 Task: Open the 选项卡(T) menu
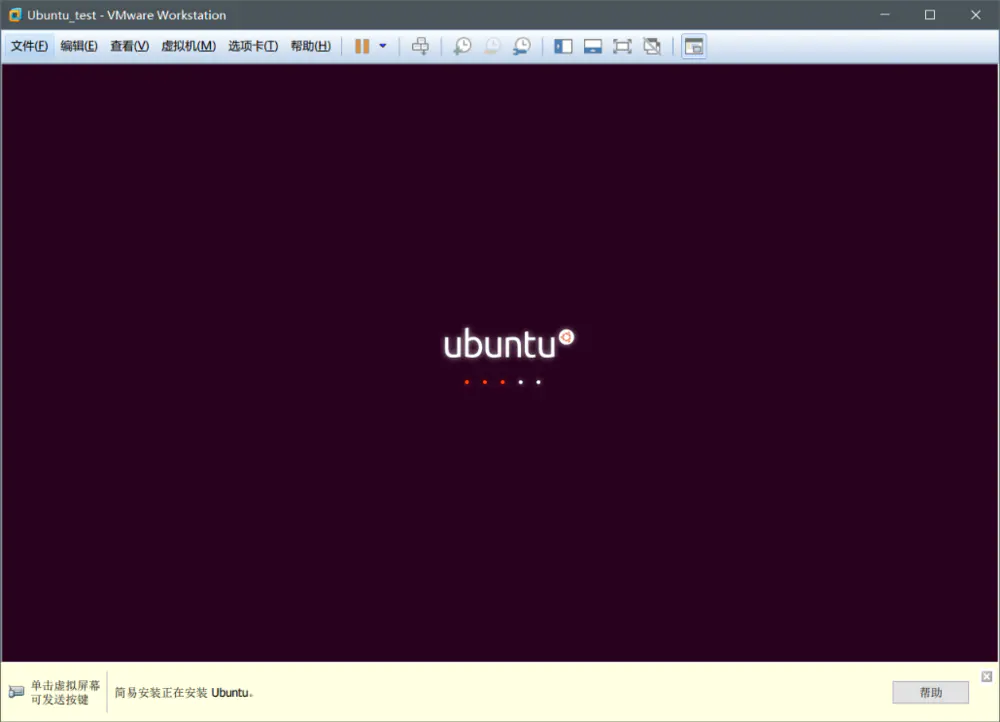tap(253, 46)
